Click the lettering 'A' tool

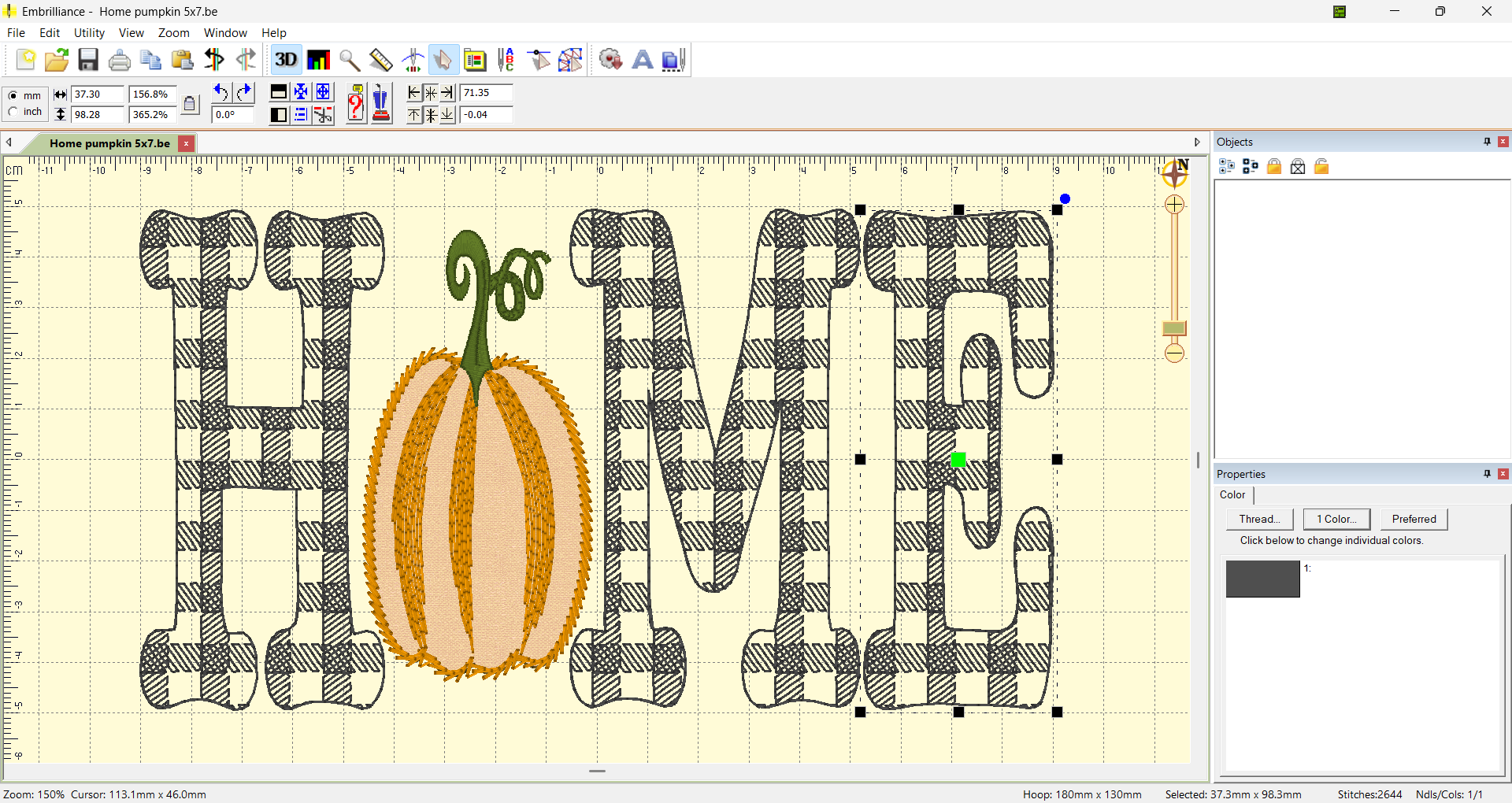[x=643, y=60]
